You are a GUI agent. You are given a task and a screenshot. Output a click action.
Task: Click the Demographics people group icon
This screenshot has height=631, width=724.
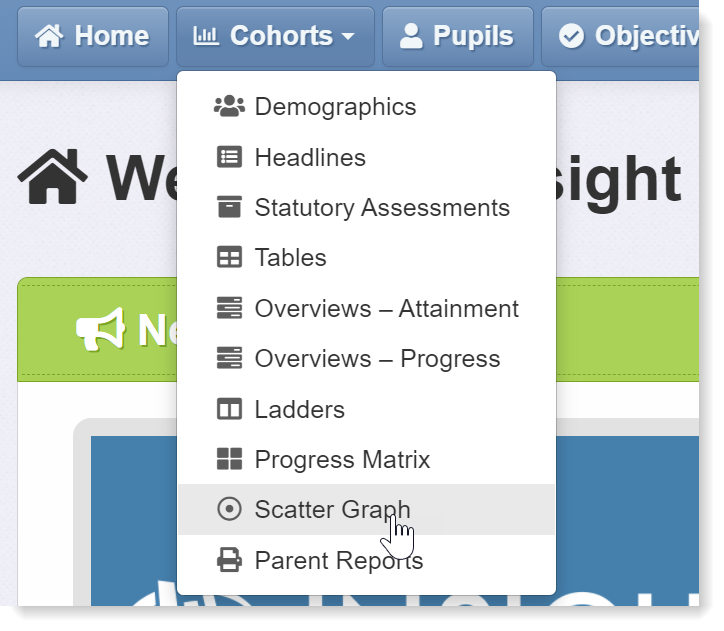(x=229, y=107)
